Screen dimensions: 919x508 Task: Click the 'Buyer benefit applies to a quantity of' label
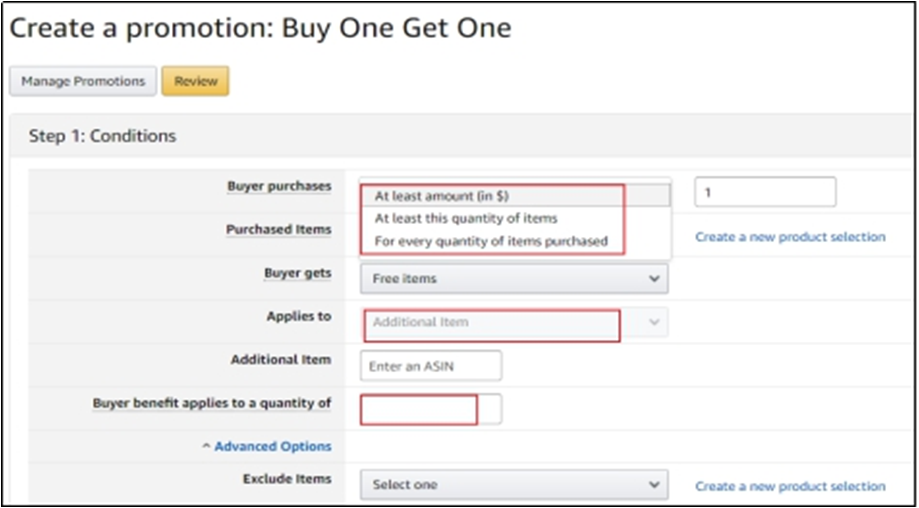211,403
